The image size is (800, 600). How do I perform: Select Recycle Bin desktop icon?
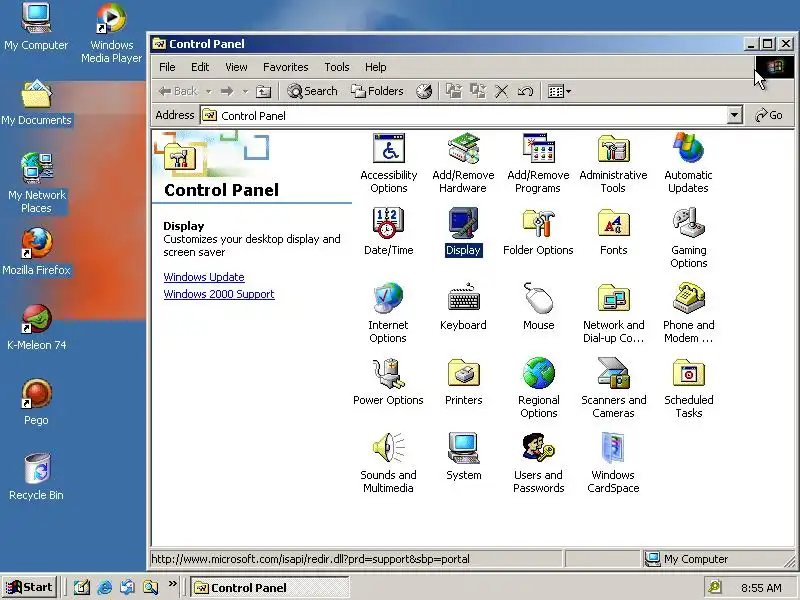[36, 477]
